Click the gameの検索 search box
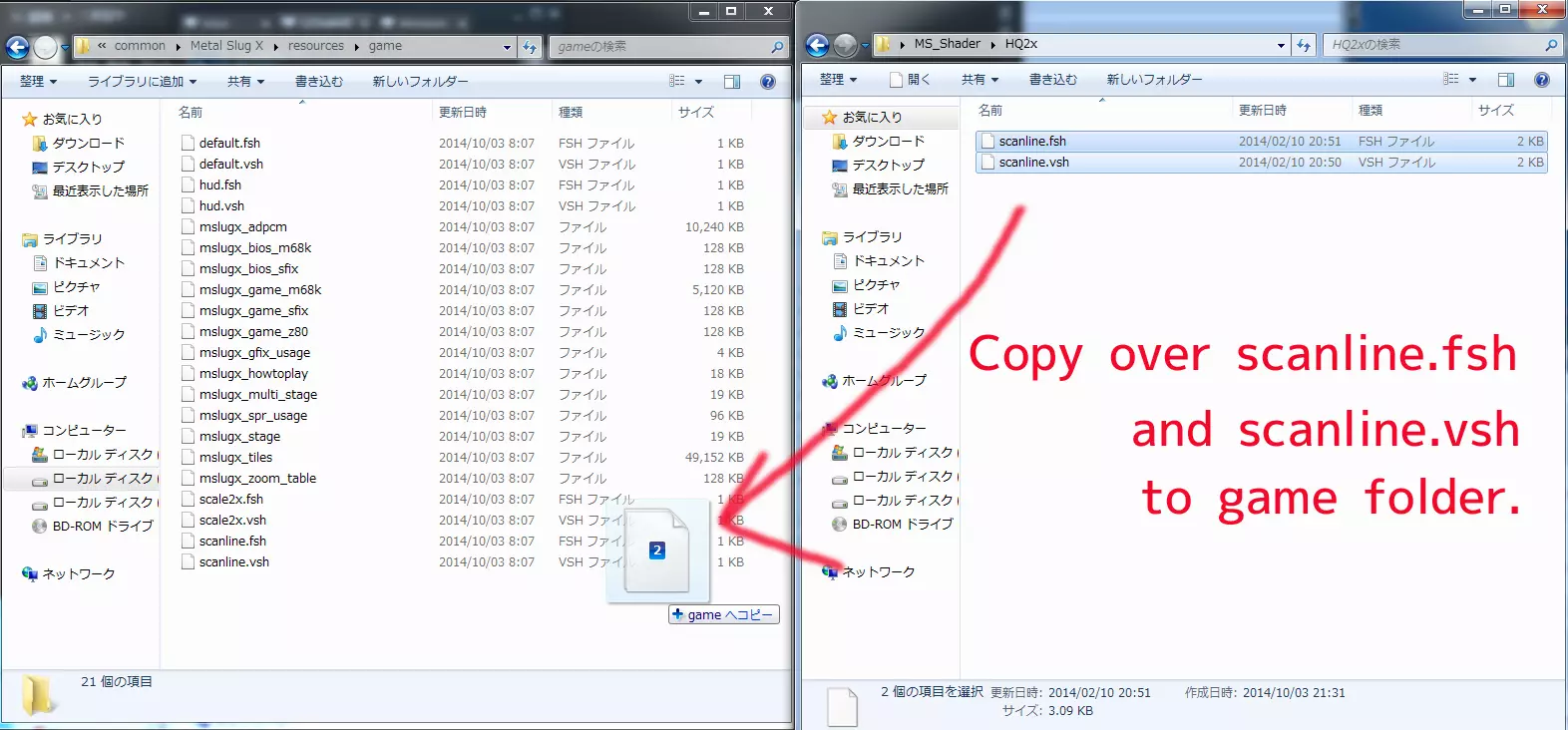Screen dimensions: 1568x730 click(x=668, y=47)
